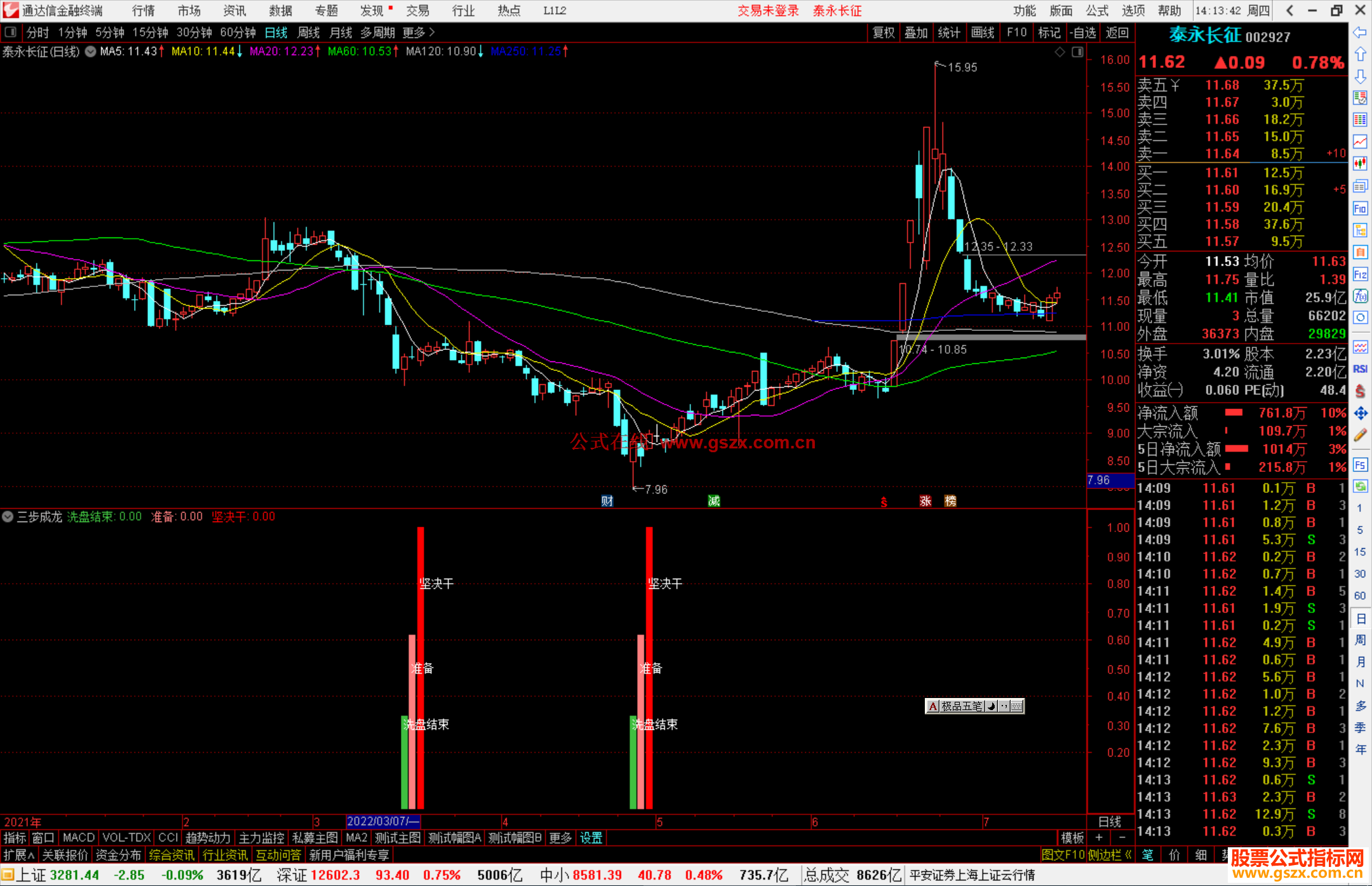
Task: Click the multi-window pages icon in the sidebar
Action: 1360,186
